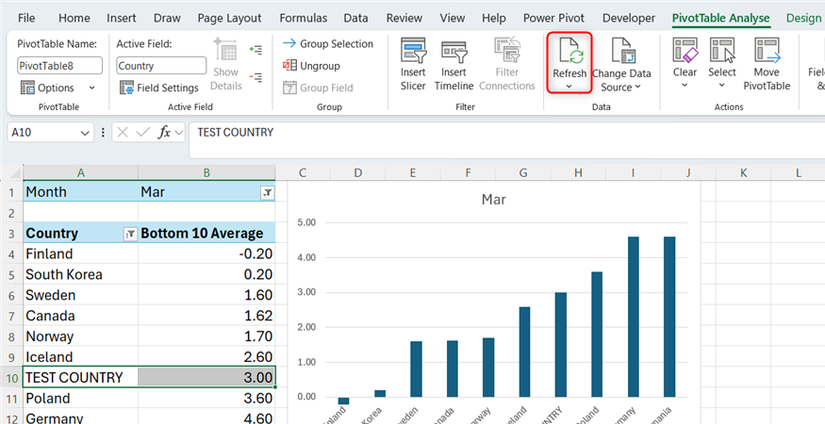
Task: Click the Insert Timeline icon
Action: [x=454, y=51]
